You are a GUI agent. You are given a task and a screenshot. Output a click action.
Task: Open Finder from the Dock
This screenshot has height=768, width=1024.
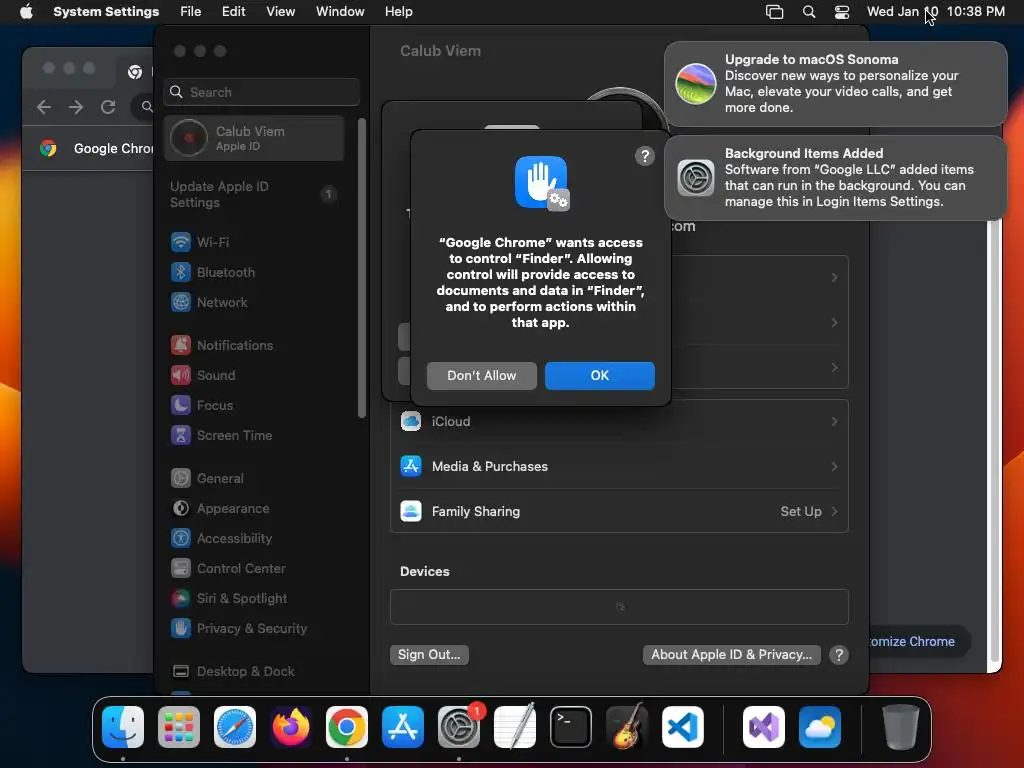tap(123, 727)
